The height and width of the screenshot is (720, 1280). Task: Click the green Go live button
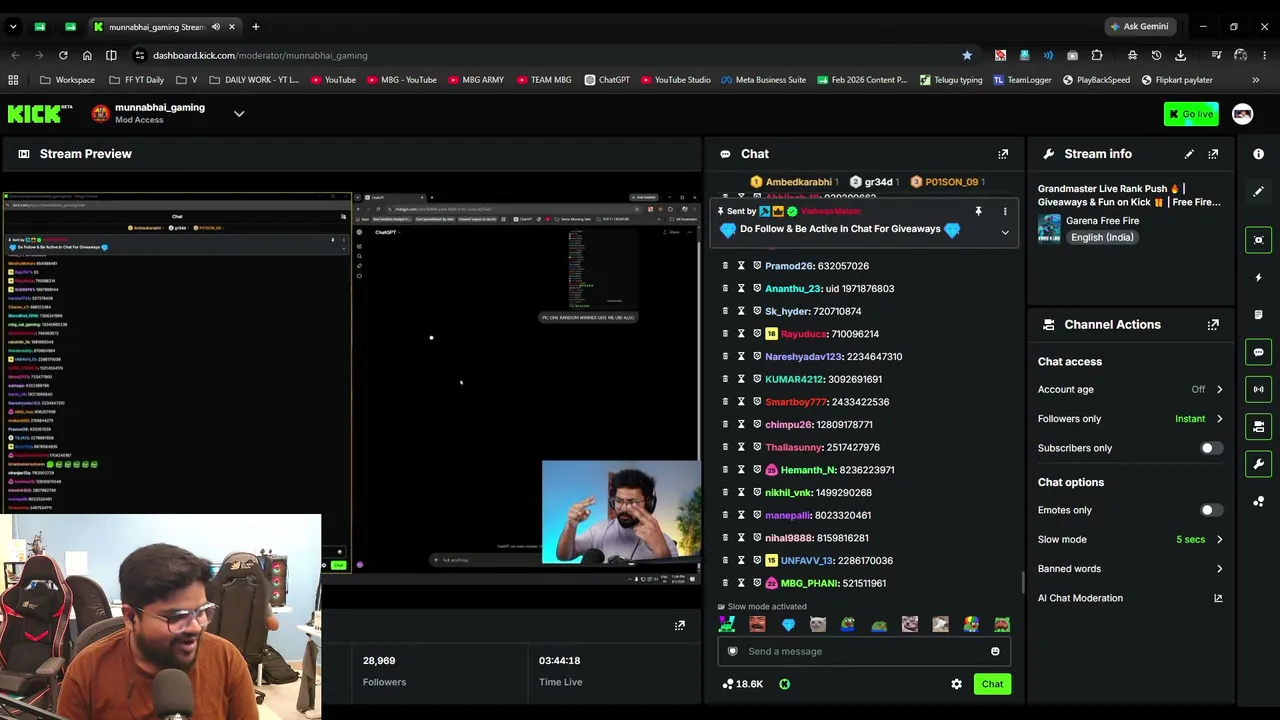pos(1191,114)
